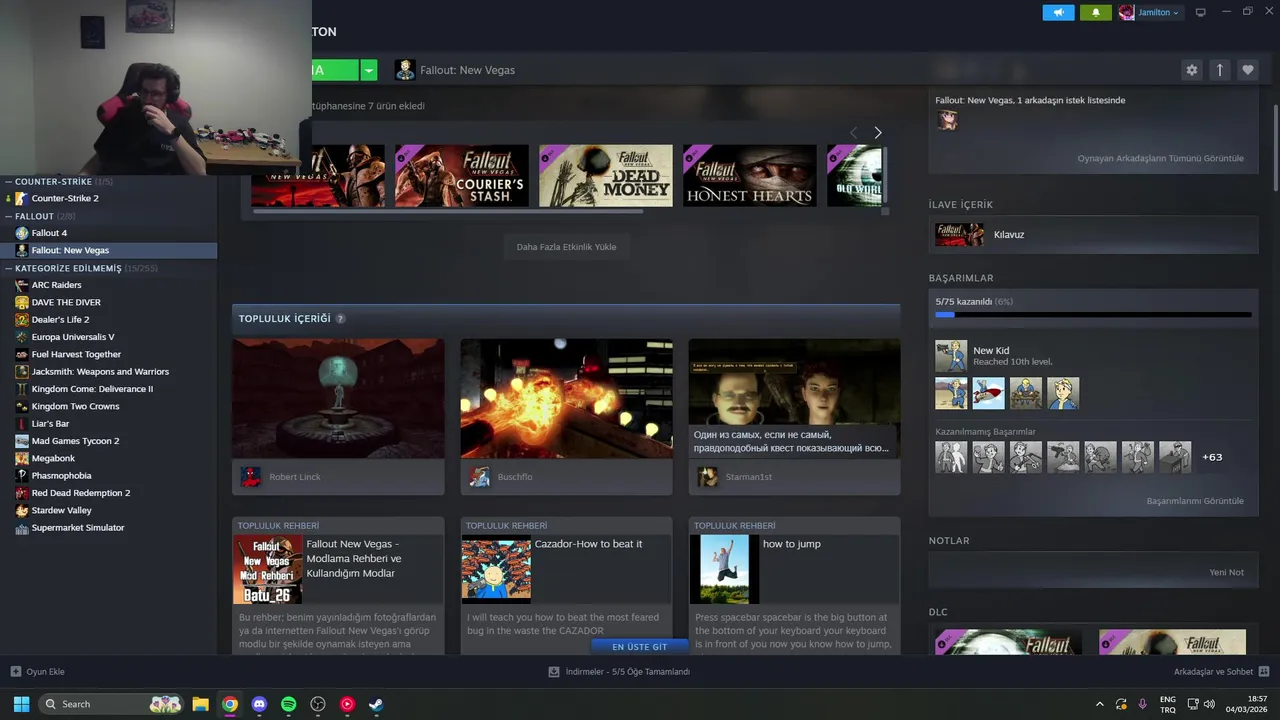Click the wishlisting friend's avatar
Viewport: 1280px width, 720px height.
947,121
